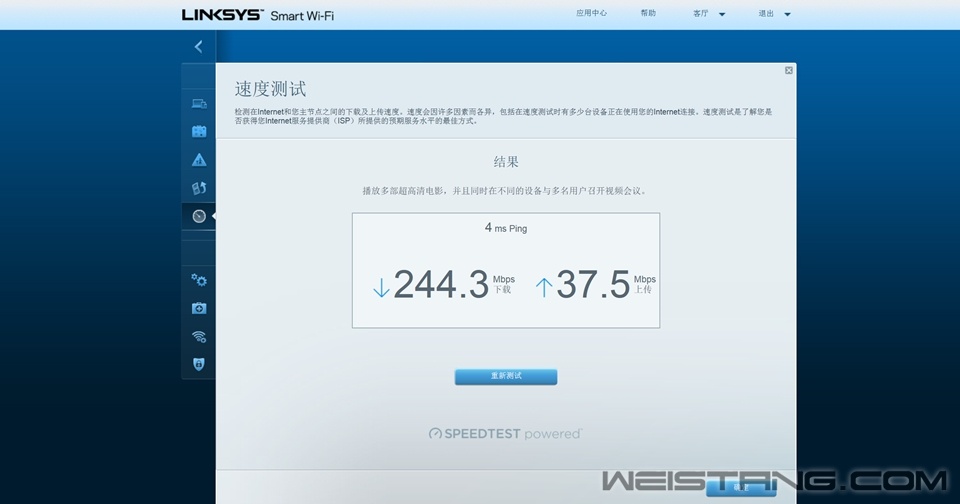Click the 重新测试 button

pyautogui.click(x=506, y=377)
